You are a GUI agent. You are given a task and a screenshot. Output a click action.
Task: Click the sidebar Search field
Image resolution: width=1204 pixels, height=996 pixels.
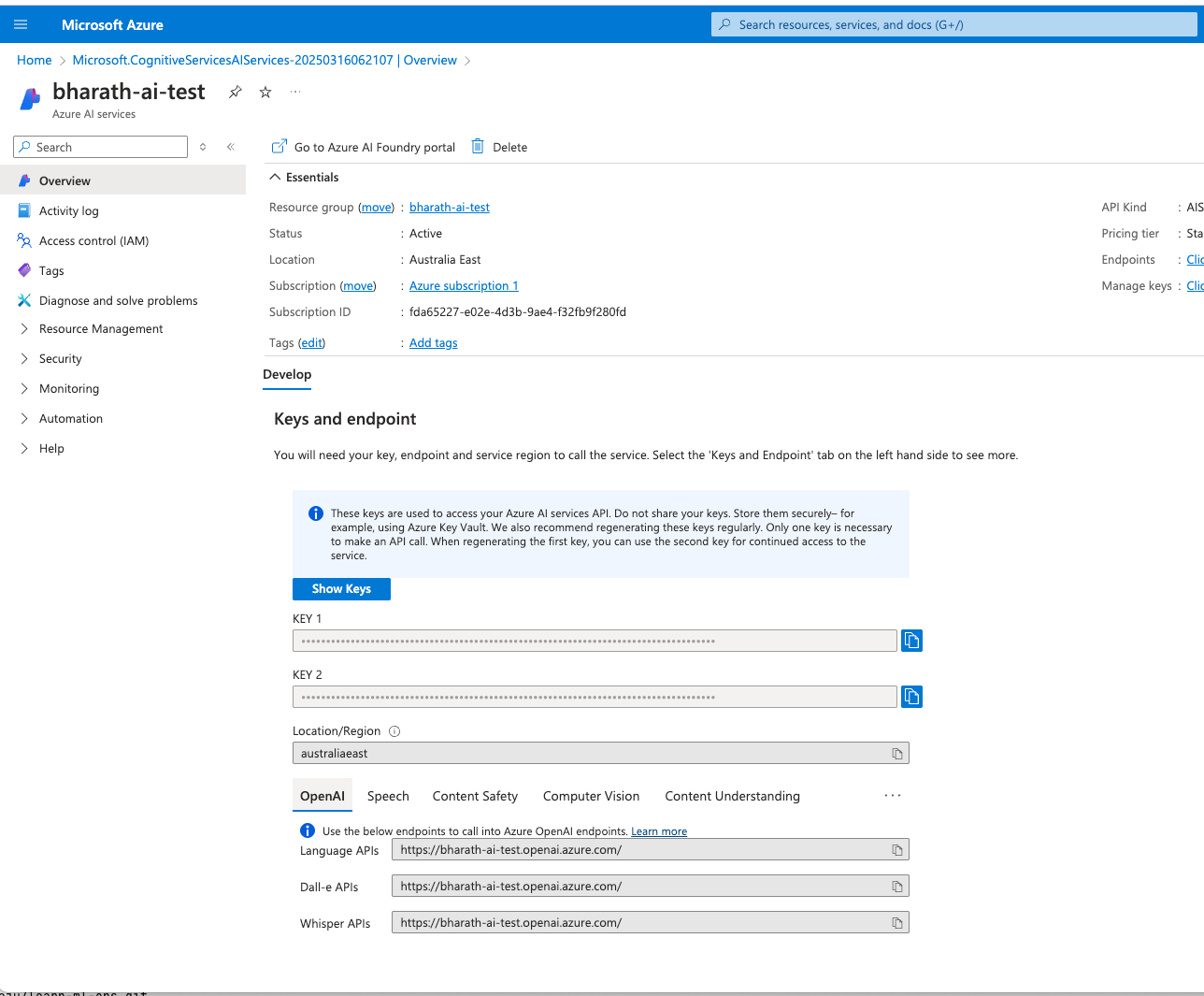[x=100, y=147]
